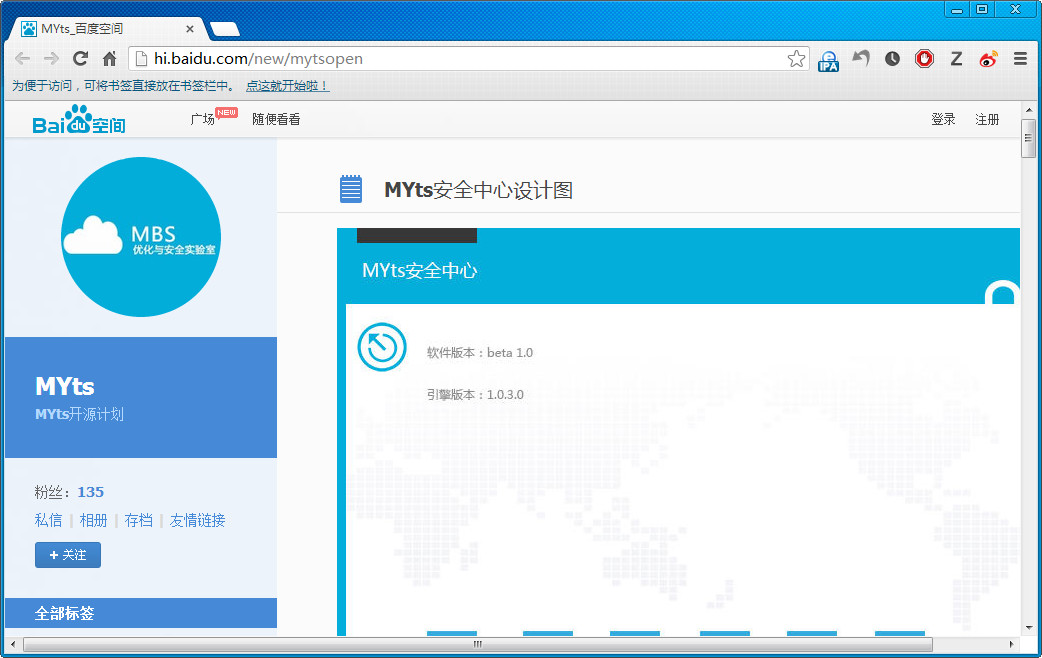Click the 引擎版本：1.0.3.0 text
1042x658 pixels.
click(475, 394)
